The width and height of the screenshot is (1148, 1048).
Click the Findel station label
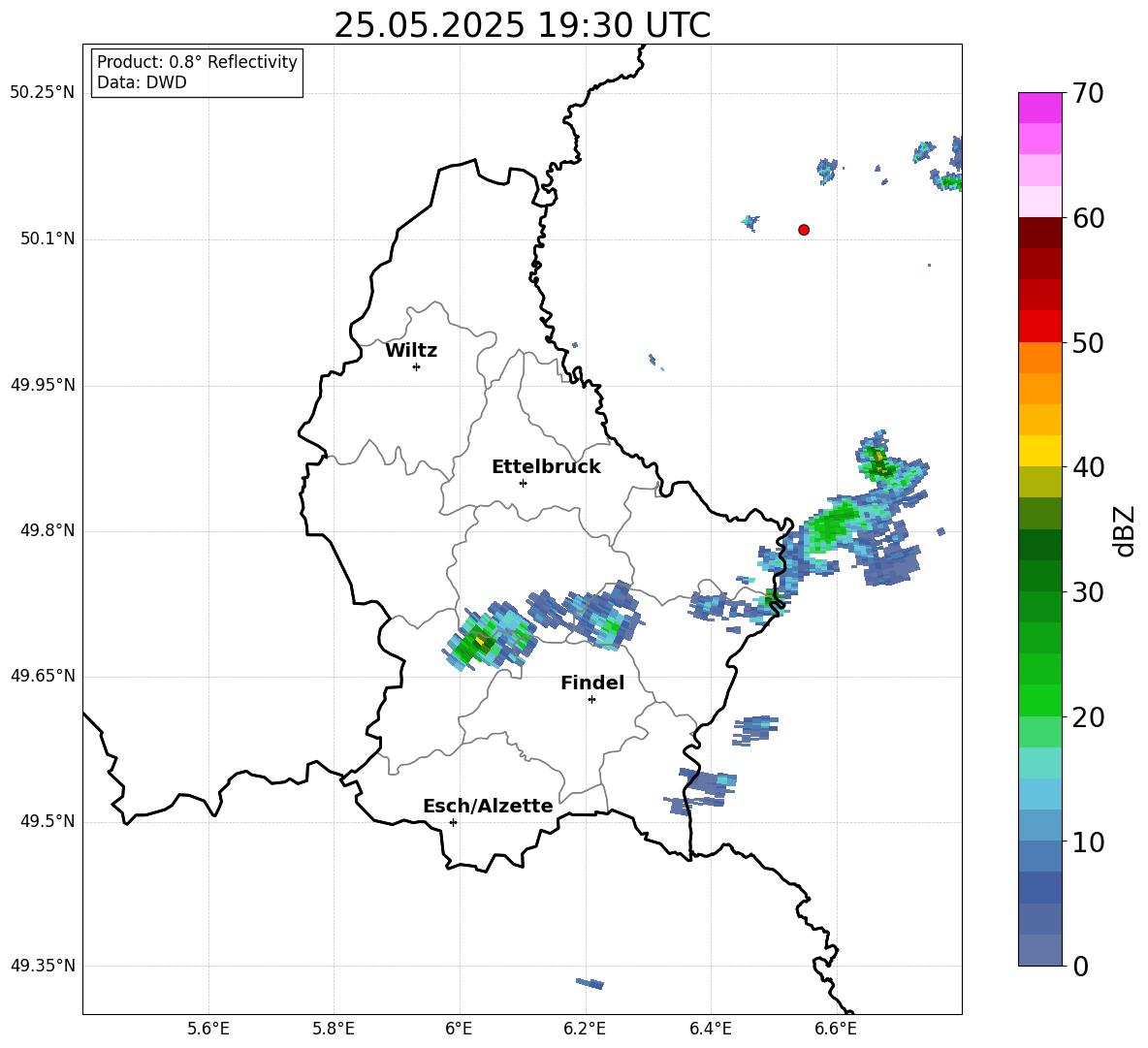pos(592,683)
